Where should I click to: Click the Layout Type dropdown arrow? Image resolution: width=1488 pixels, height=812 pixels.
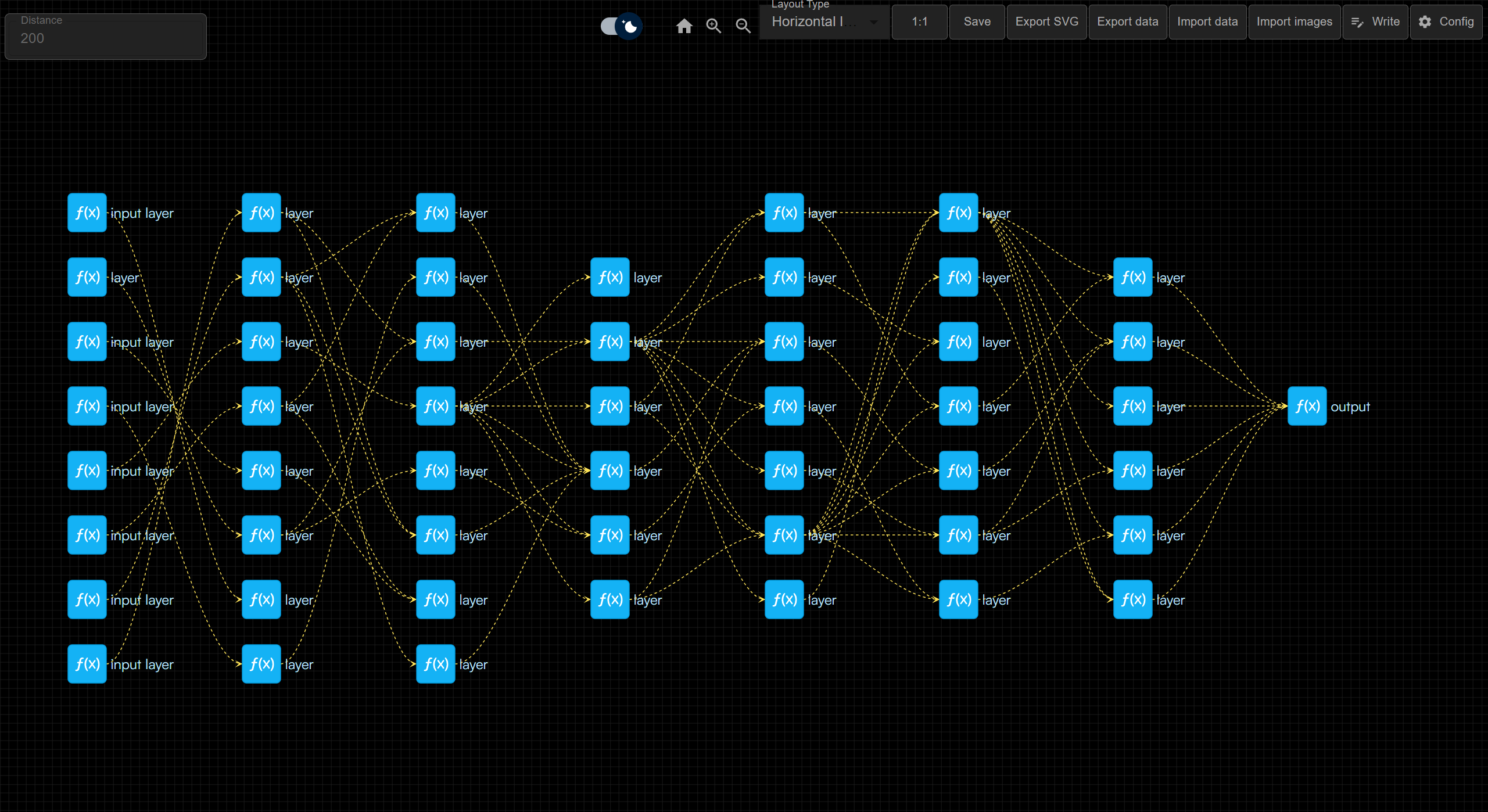[874, 22]
